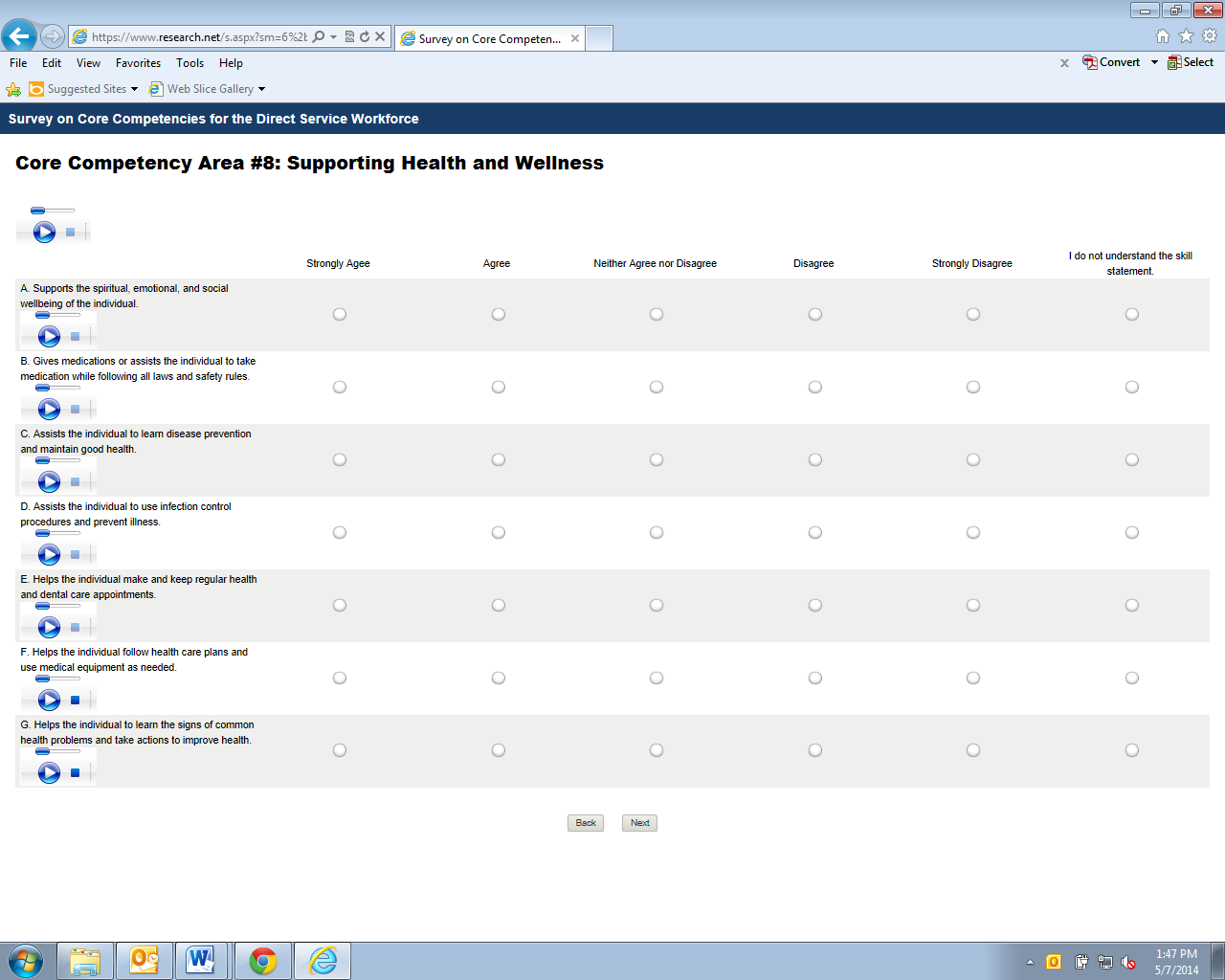Open the Tools menu
The height and width of the screenshot is (980, 1225).
coord(189,63)
